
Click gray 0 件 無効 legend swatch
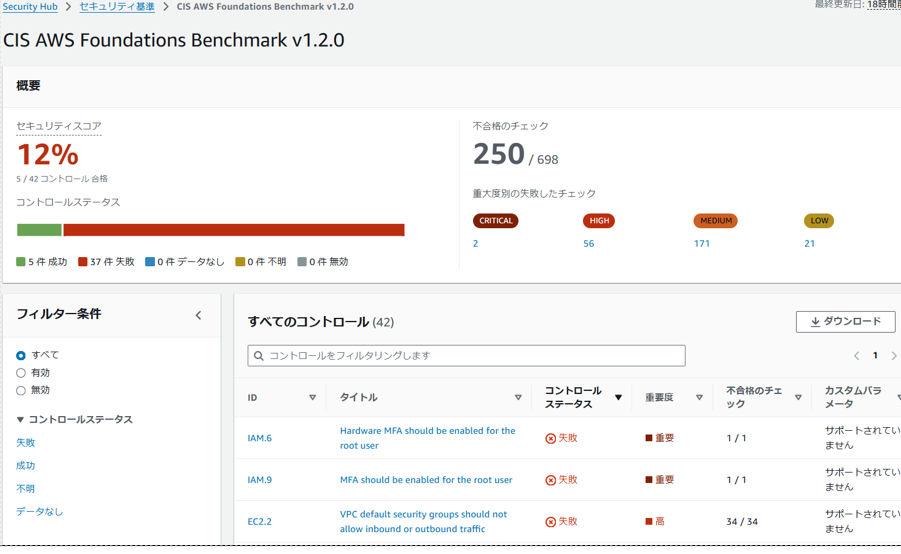pos(302,261)
